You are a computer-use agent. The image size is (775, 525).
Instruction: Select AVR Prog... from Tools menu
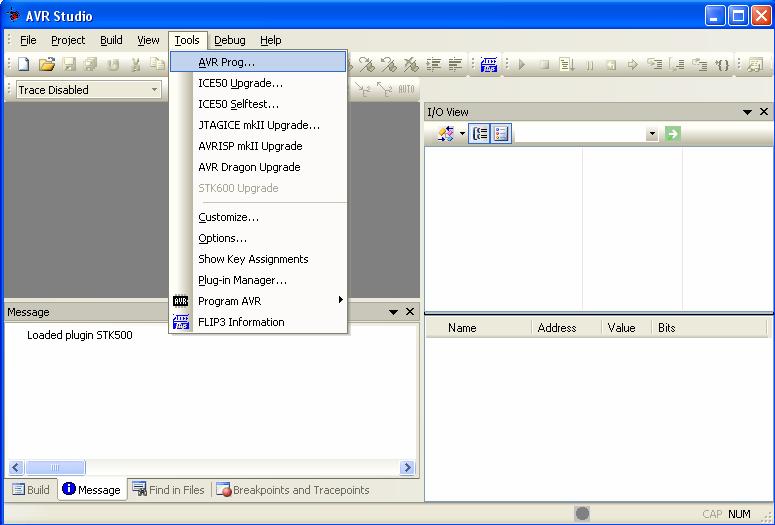226,62
